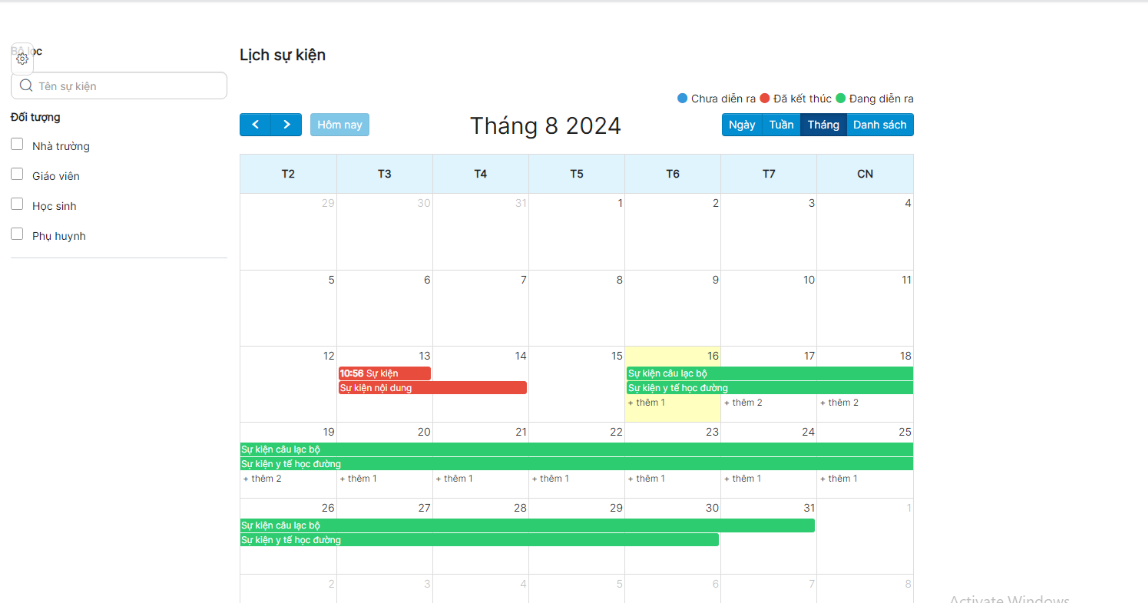Expand "+ thêm 1" on day 16
The image size is (1148, 603).
tap(646, 403)
